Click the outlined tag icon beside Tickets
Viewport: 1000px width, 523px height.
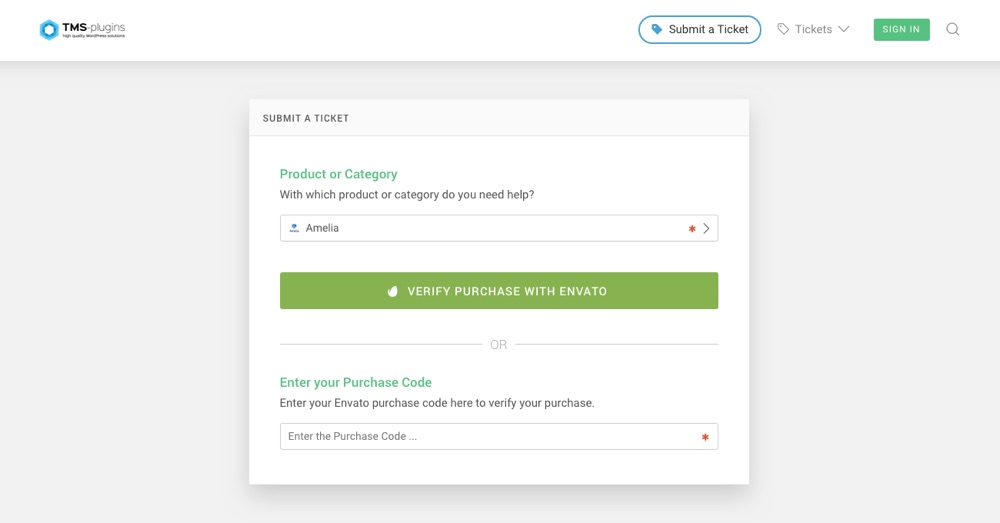point(783,29)
